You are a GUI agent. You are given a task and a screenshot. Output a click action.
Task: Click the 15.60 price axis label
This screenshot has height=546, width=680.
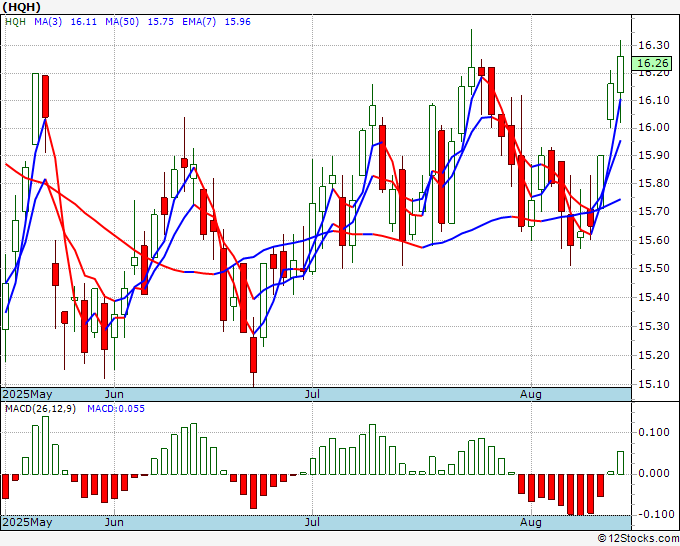(654, 240)
